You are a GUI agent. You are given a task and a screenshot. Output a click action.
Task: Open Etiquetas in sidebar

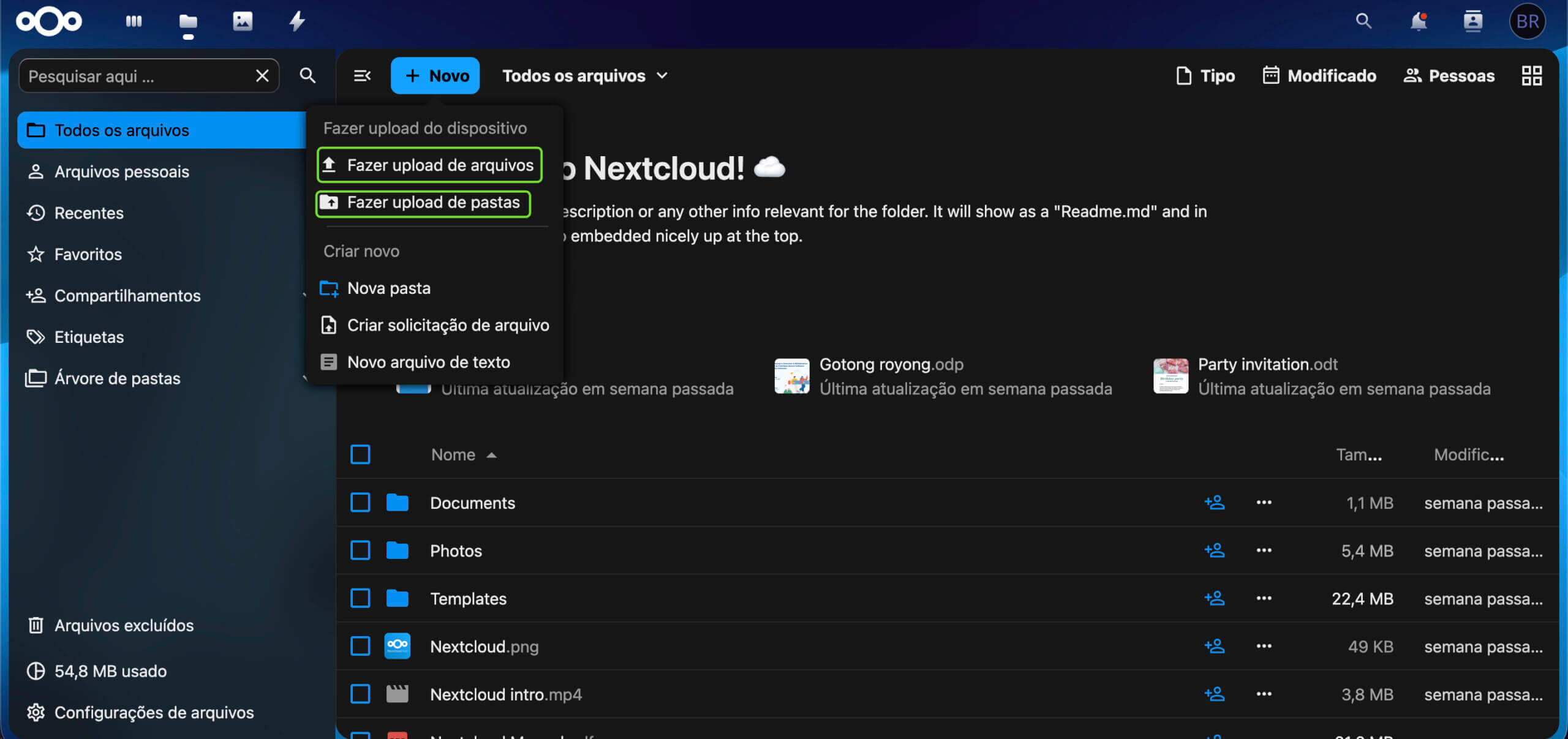162,337
